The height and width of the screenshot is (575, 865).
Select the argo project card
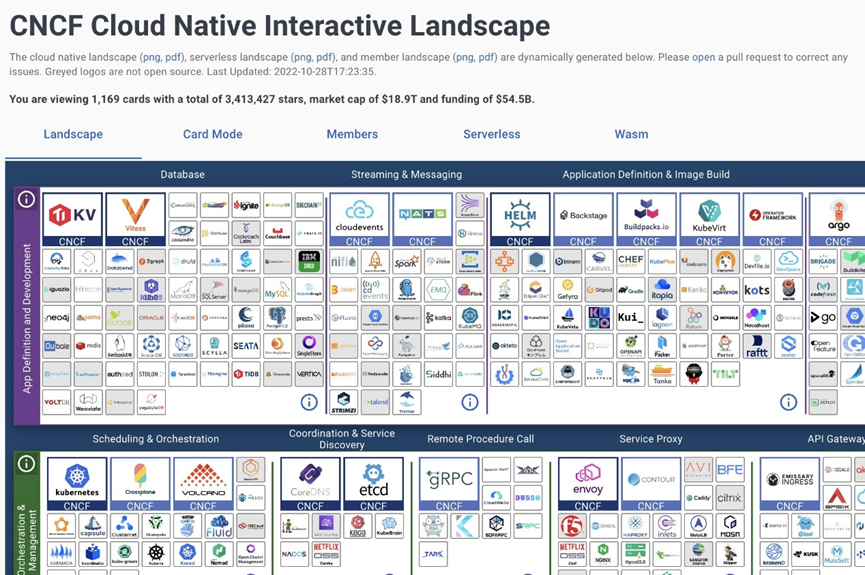pos(838,219)
